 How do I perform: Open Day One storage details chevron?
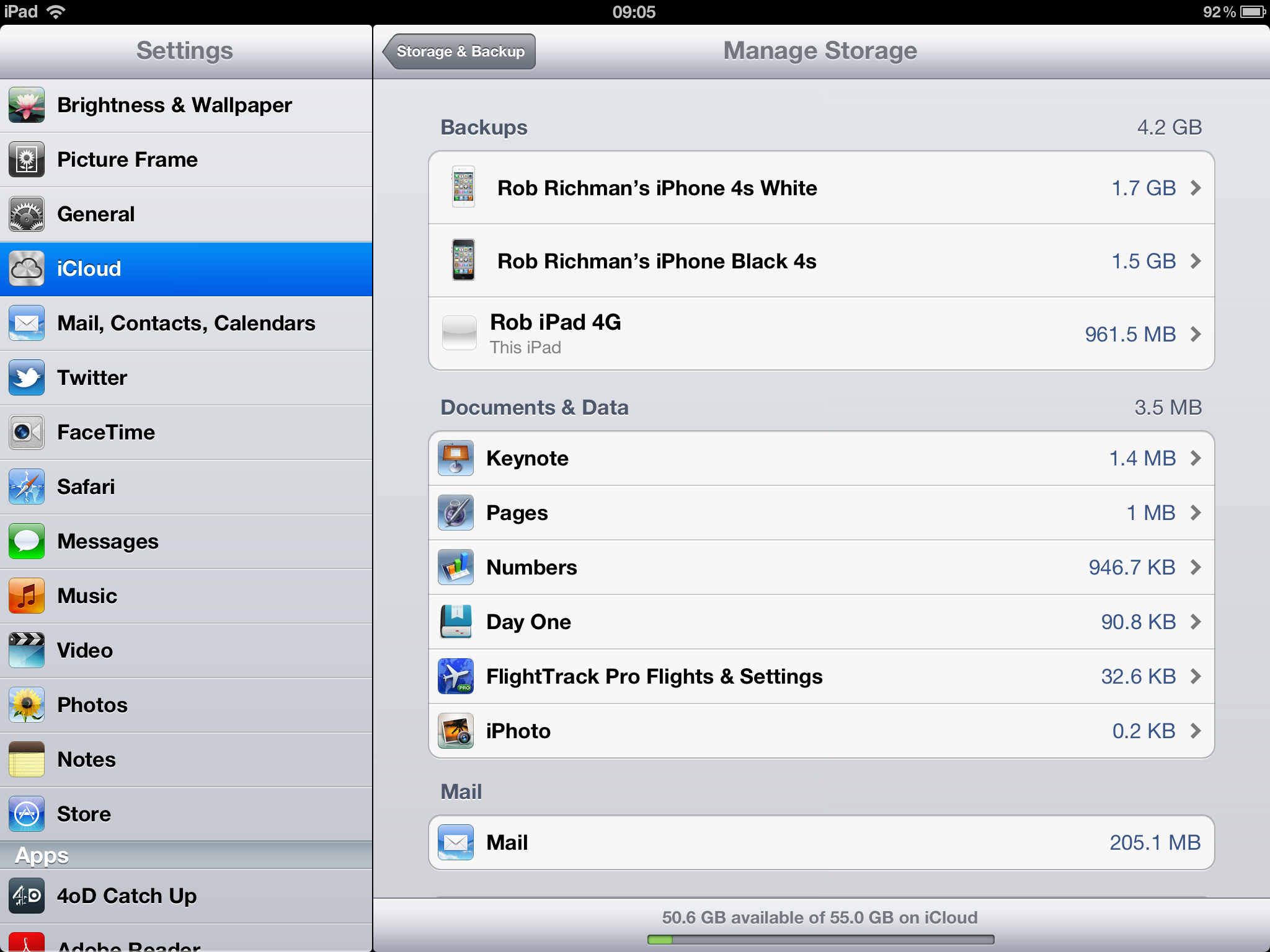tap(1196, 622)
